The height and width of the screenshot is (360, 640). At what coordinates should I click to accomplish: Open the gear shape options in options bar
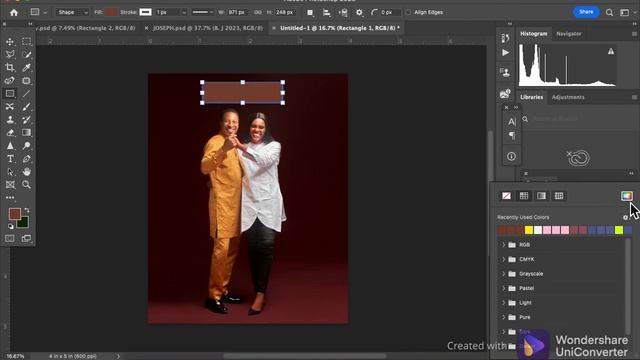pos(359,13)
